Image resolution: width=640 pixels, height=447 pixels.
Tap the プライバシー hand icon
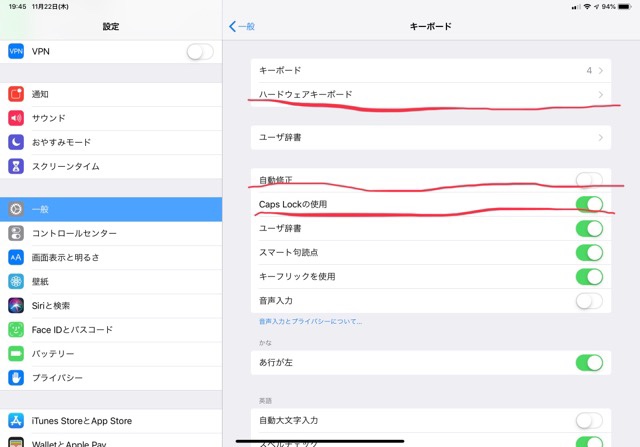[16, 378]
